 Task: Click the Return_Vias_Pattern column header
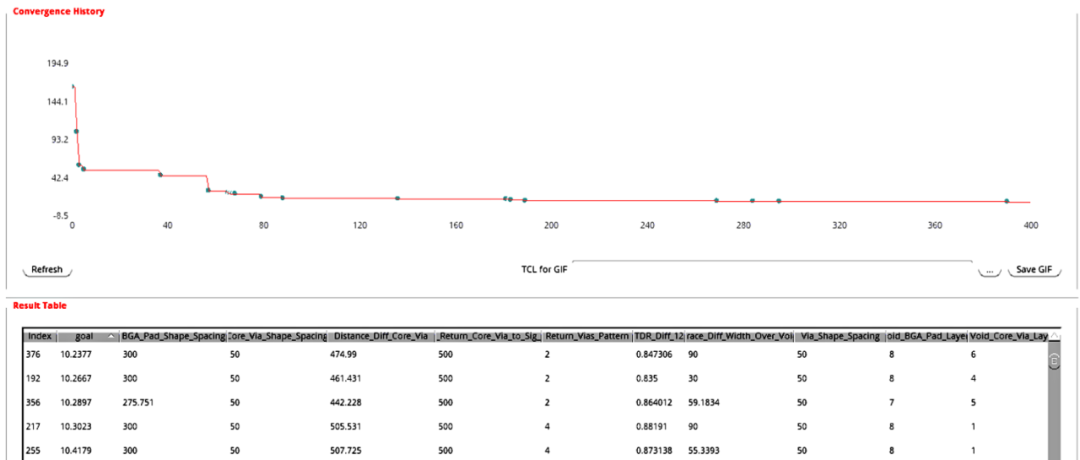click(x=586, y=336)
